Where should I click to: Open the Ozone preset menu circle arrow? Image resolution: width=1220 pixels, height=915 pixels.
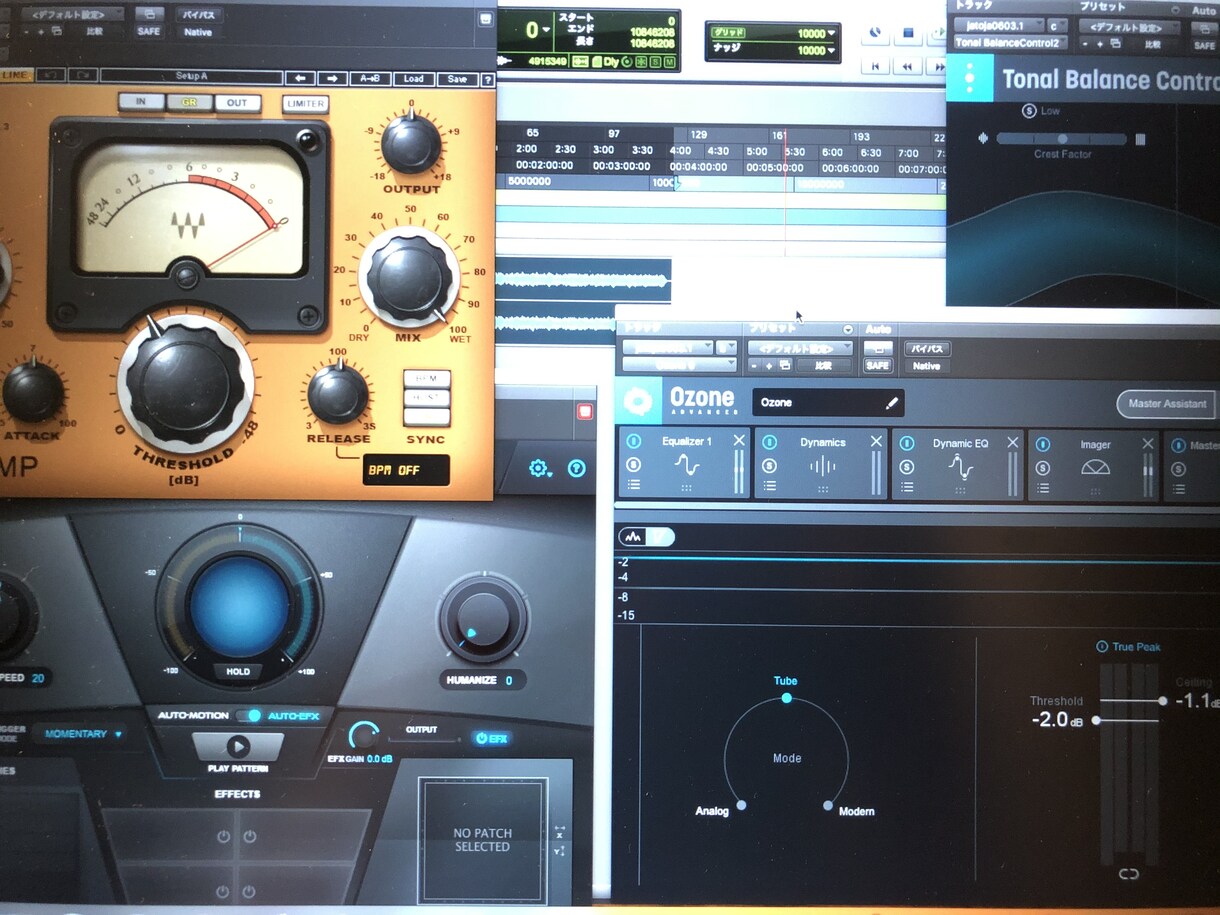848,329
